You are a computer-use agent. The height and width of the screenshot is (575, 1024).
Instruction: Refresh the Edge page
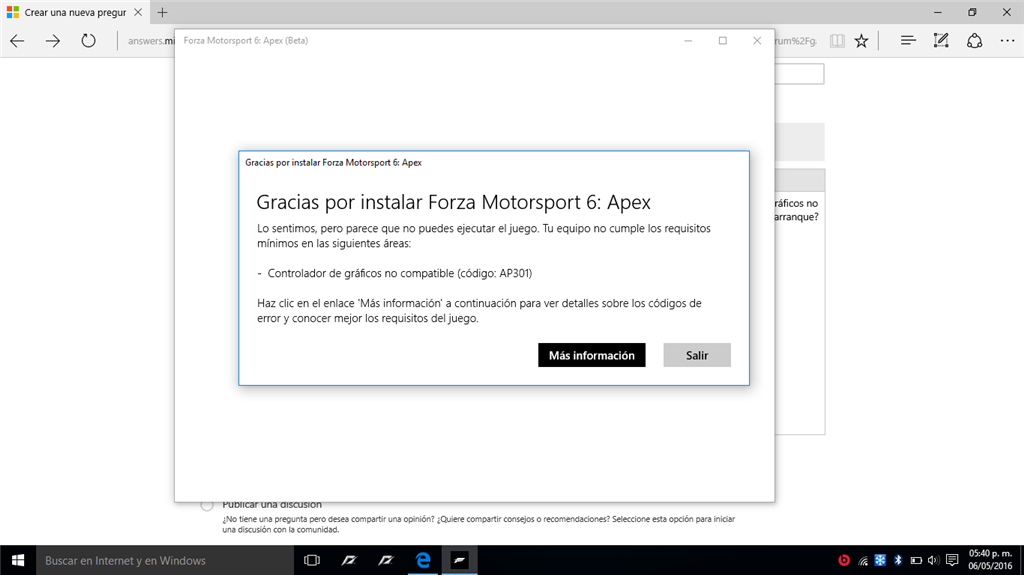point(88,41)
